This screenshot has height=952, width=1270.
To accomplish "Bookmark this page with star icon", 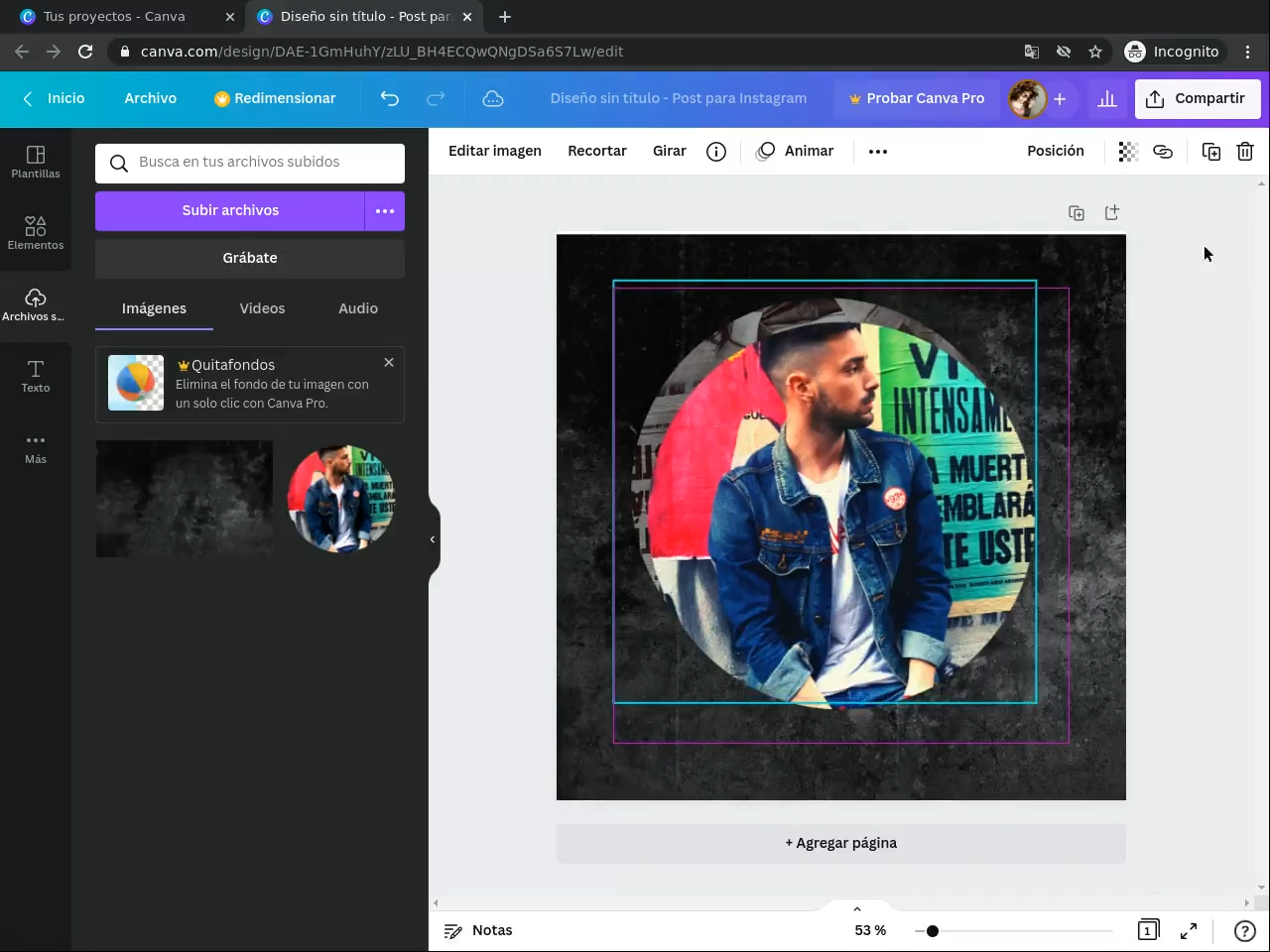I will coord(1095,52).
